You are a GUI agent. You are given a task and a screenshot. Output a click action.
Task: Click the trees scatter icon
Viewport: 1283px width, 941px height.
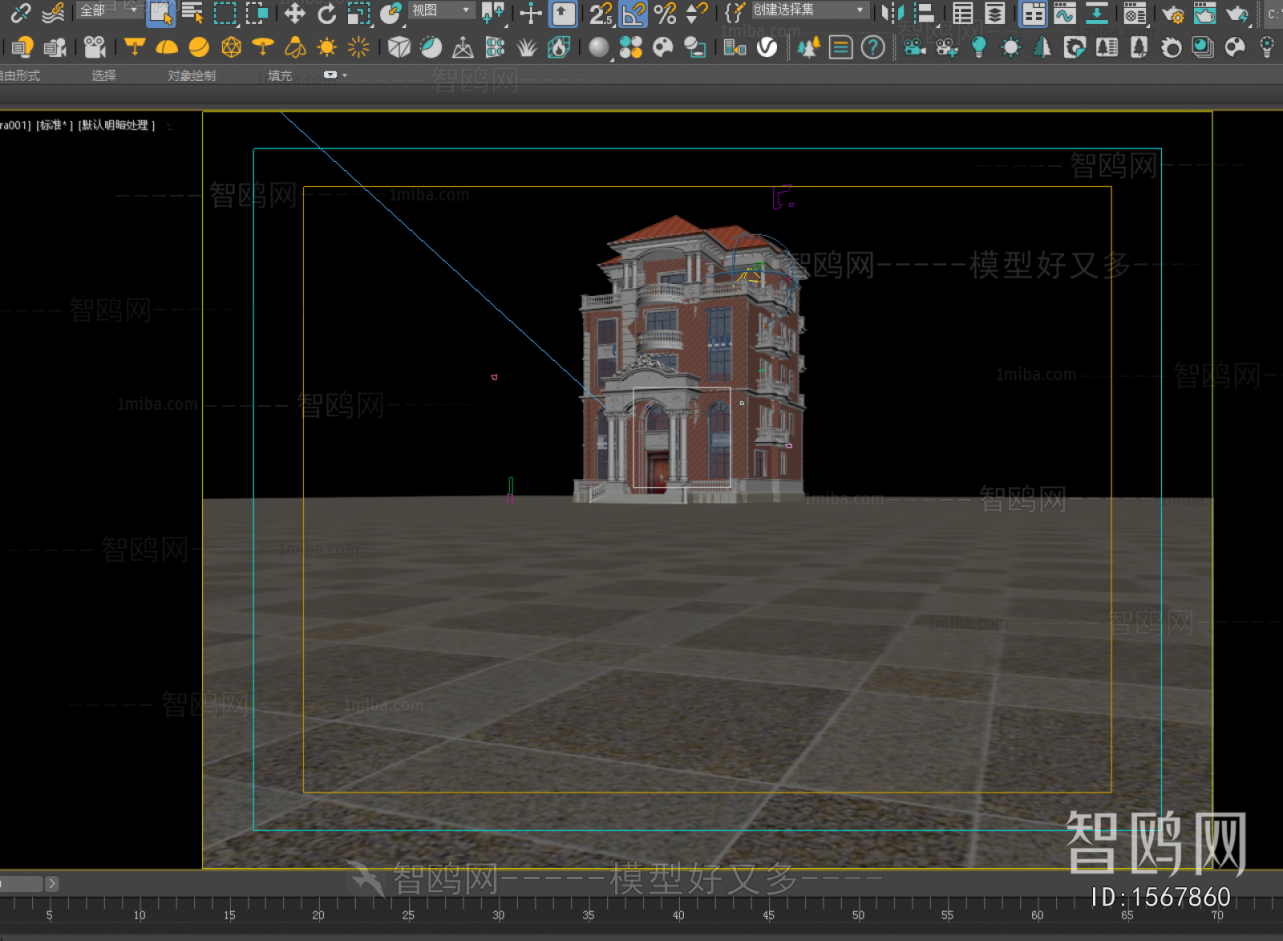point(808,47)
